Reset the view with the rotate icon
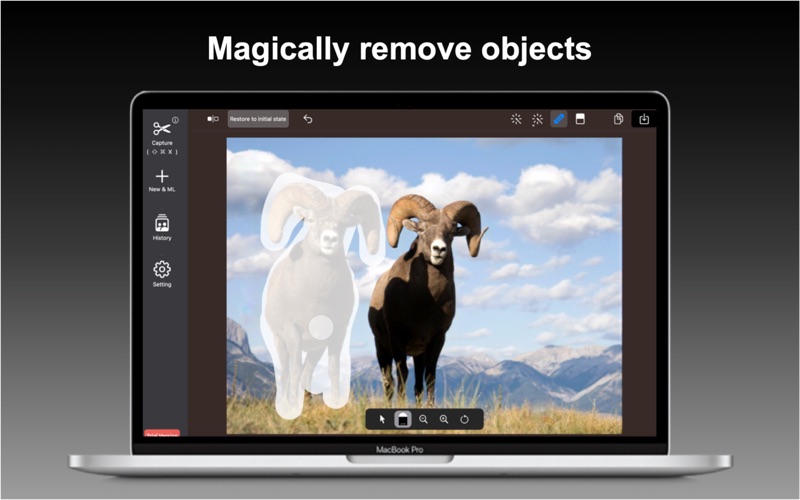Image resolution: width=800 pixels, height=500 pixels. (465, 419)
